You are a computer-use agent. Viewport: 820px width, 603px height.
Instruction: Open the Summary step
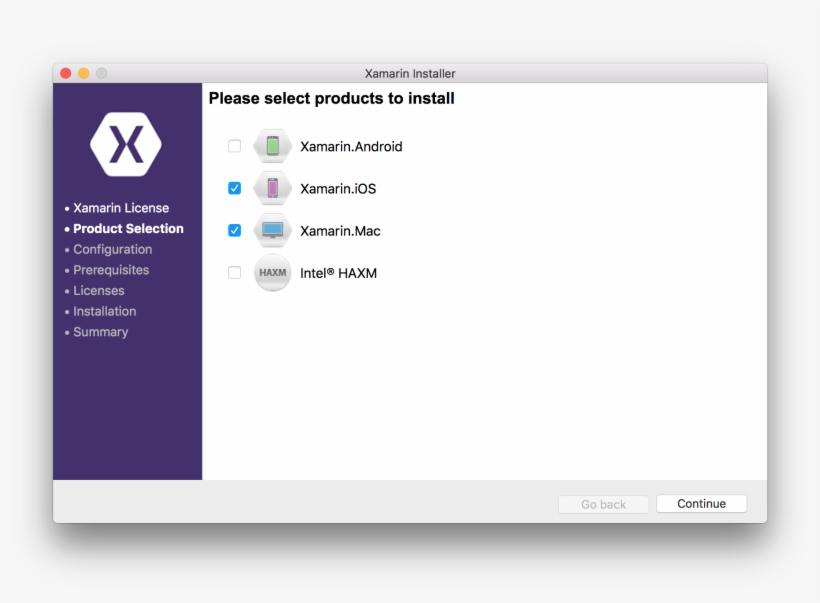(x=100, y=332)
